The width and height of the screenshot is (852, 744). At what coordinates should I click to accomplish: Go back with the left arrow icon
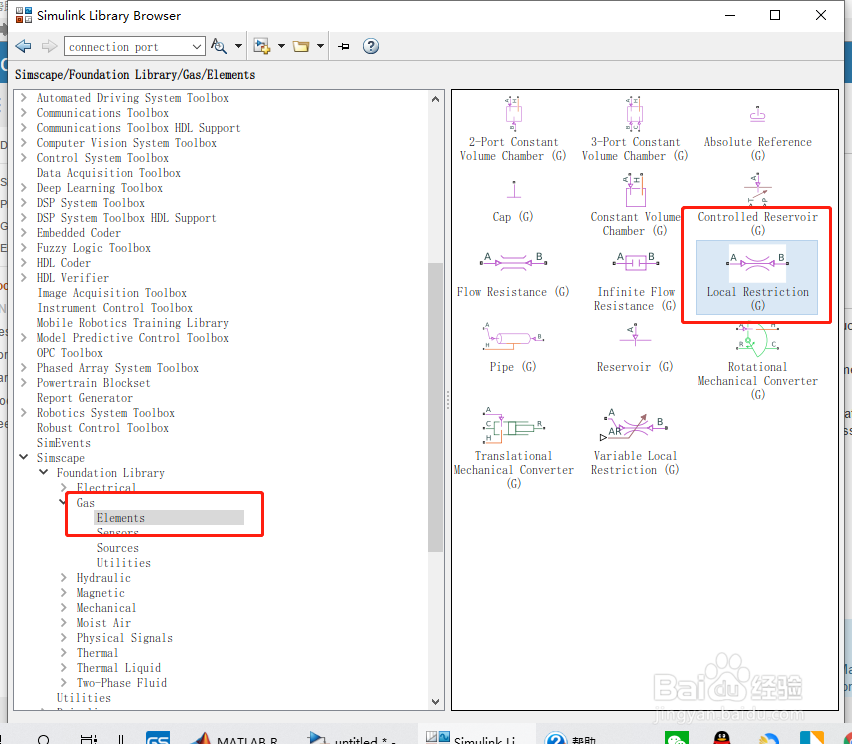pyautogui.click(x=23, y=46)
